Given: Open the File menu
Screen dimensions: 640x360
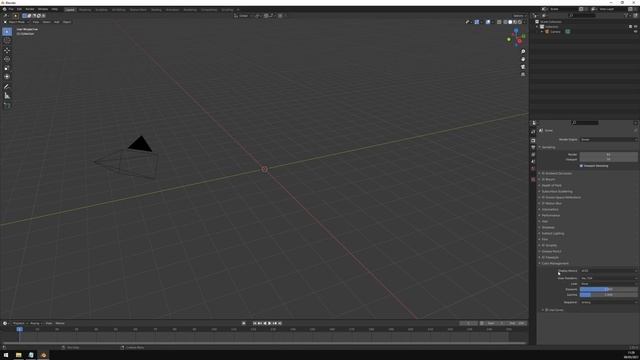Looking at the screenshot, I should tap(11, 9).
